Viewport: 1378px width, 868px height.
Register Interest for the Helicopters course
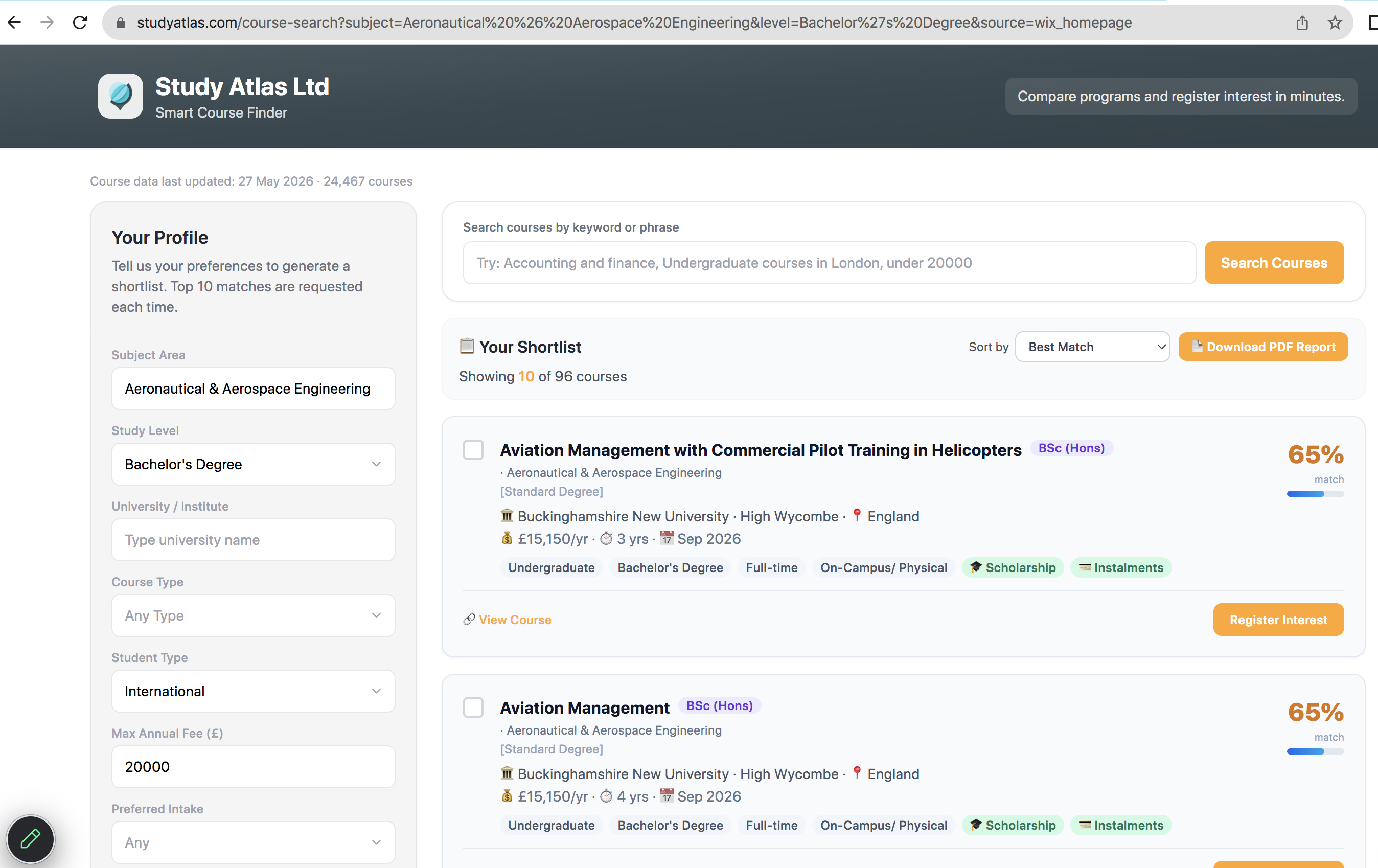click(x=1278, y=620)
